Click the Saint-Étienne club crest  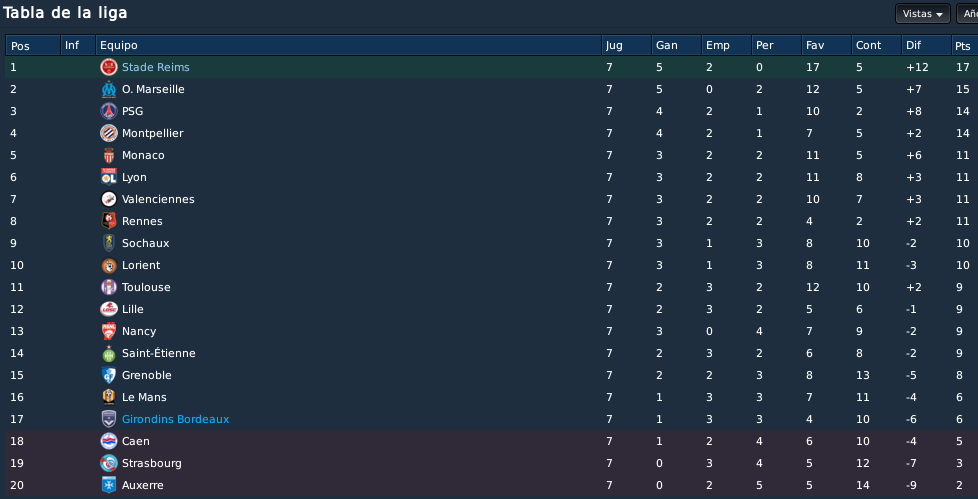(x=109, y=354)
